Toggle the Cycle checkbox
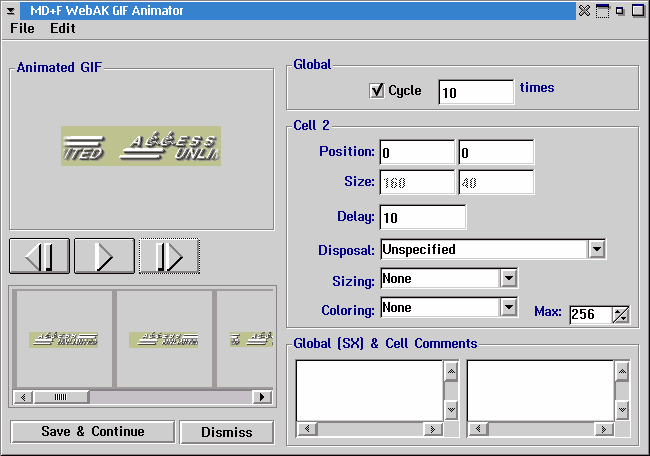This screenshot has height=456, width=650. (376, 90)
